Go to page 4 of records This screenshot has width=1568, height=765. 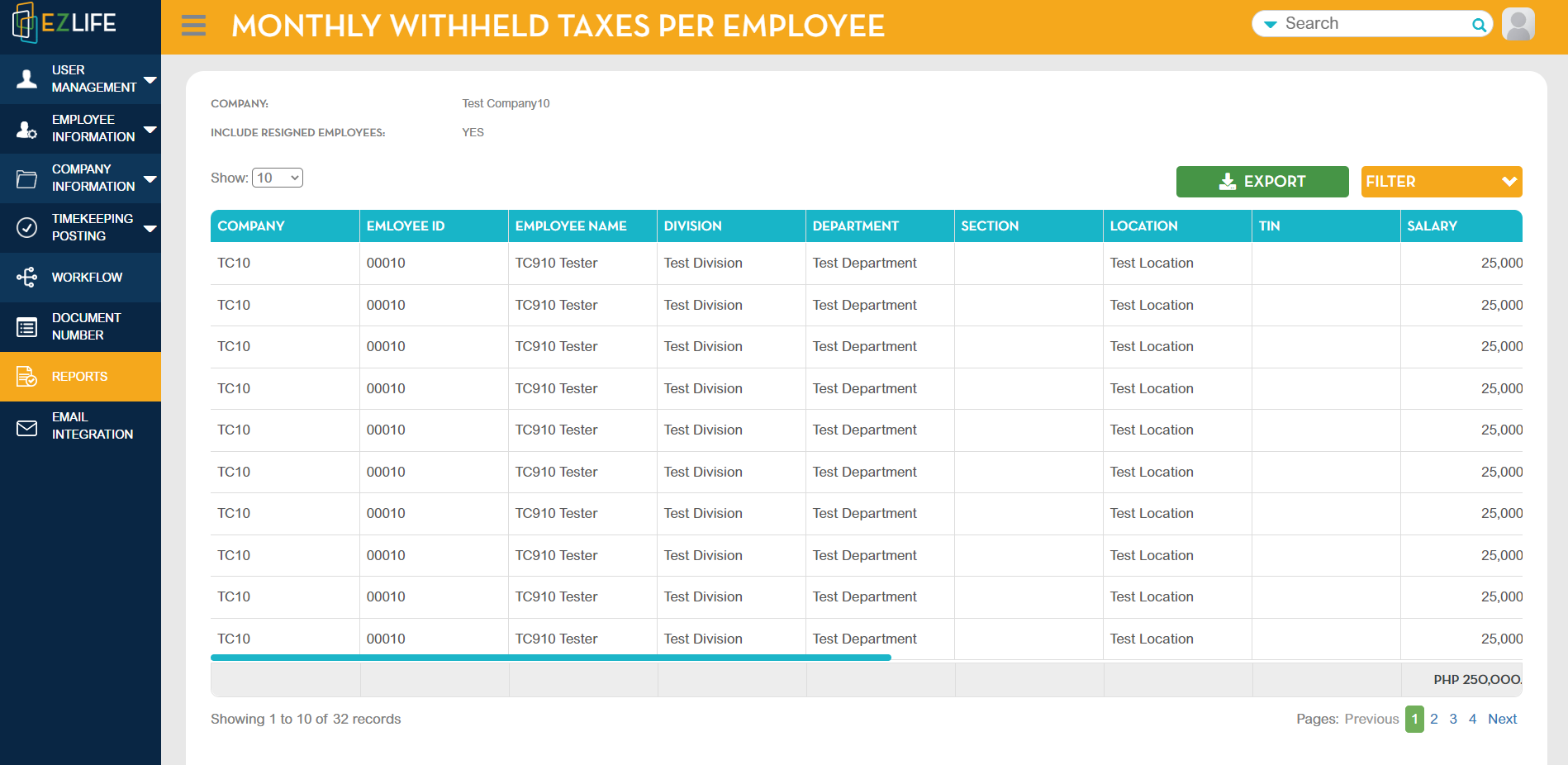[1471, 719]
